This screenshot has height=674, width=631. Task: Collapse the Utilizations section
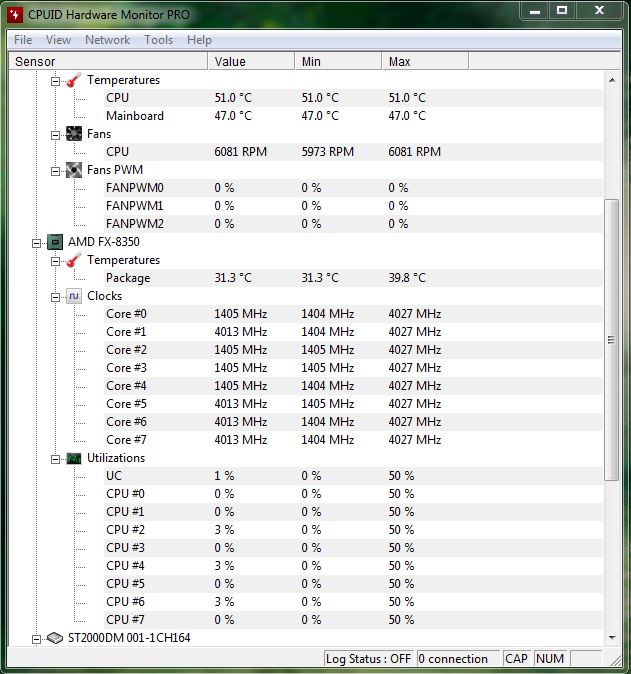point(55,460)
